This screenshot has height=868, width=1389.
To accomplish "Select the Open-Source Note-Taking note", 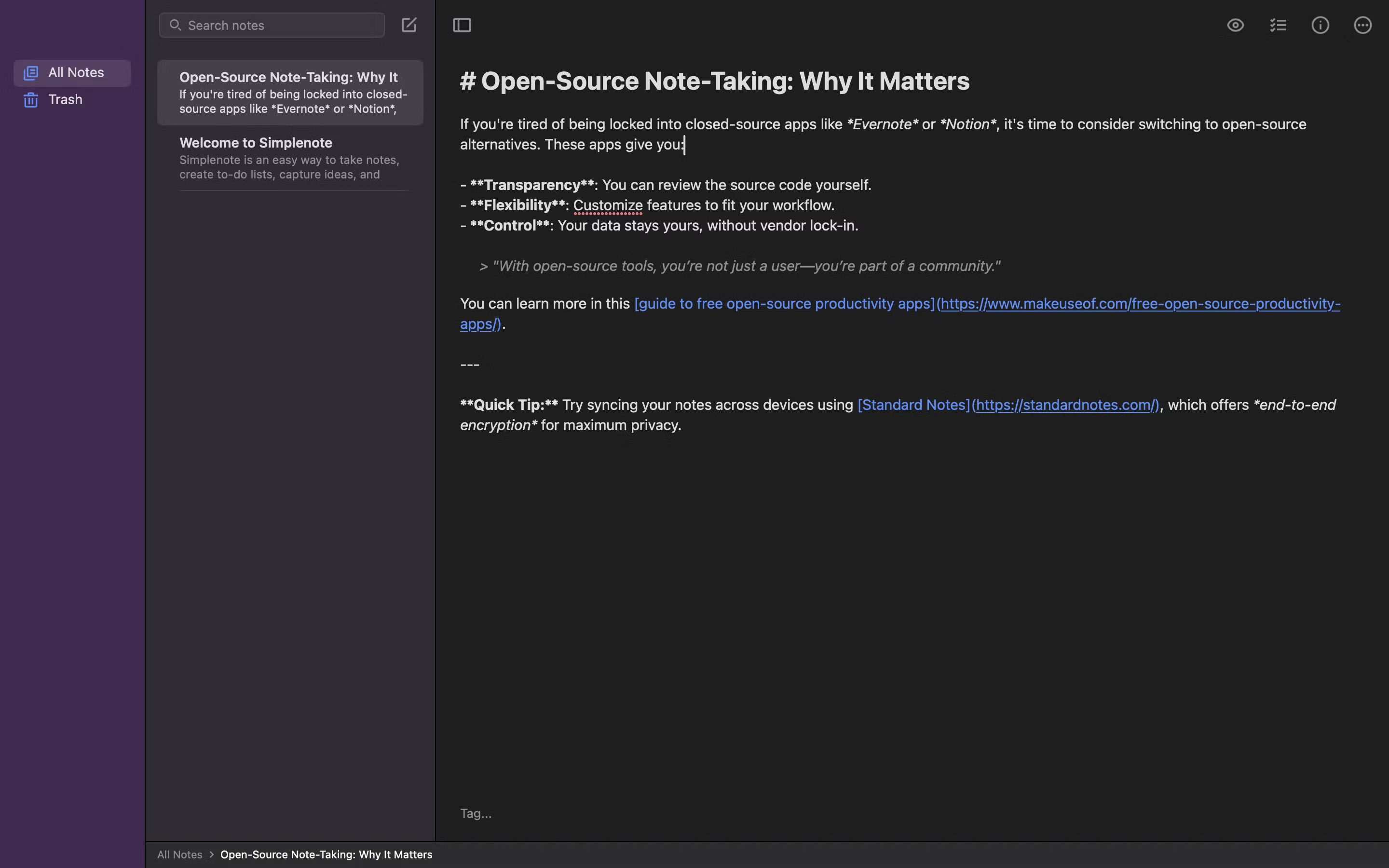I will [x=290, y=92].
